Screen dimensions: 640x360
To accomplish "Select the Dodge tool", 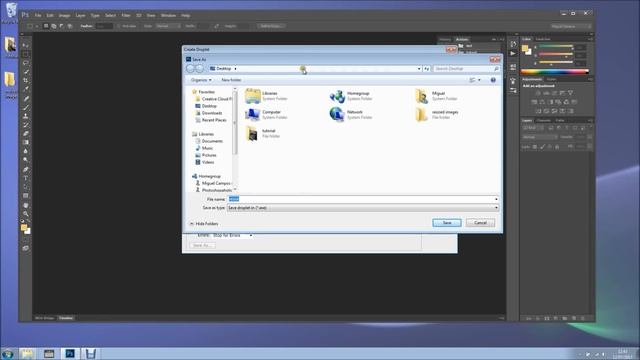I will [x=26, y=160].
